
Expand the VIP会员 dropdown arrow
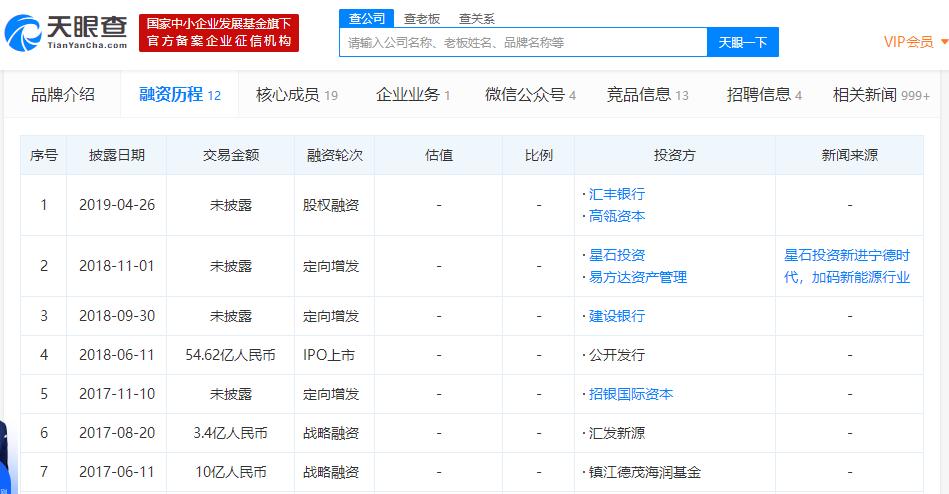click(x=944, y=42)
